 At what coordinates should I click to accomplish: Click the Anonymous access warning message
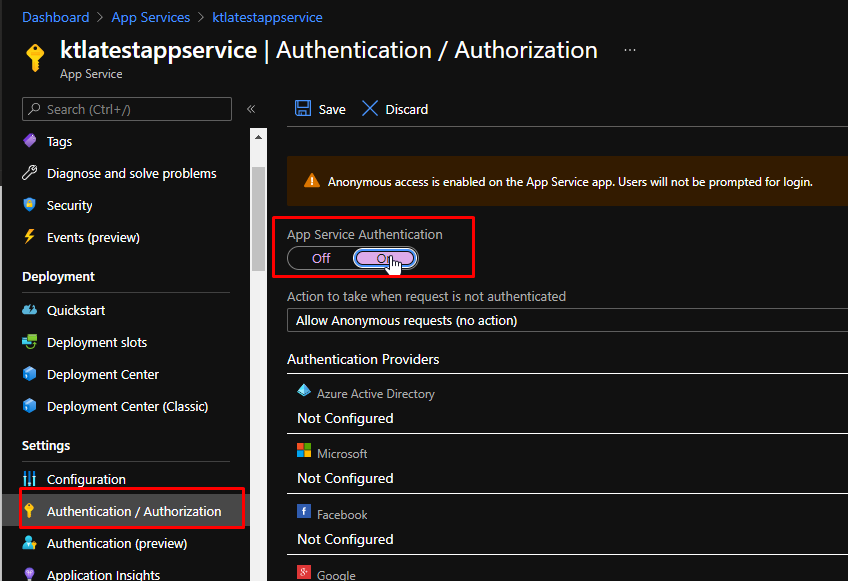570,182
